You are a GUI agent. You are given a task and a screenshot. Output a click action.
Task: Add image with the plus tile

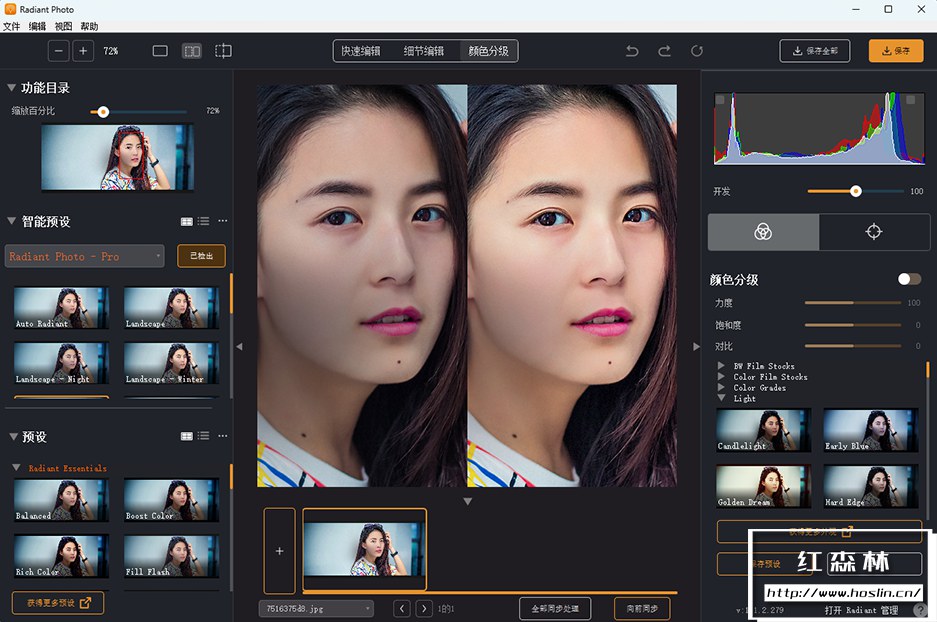click(x=280, y=551)
